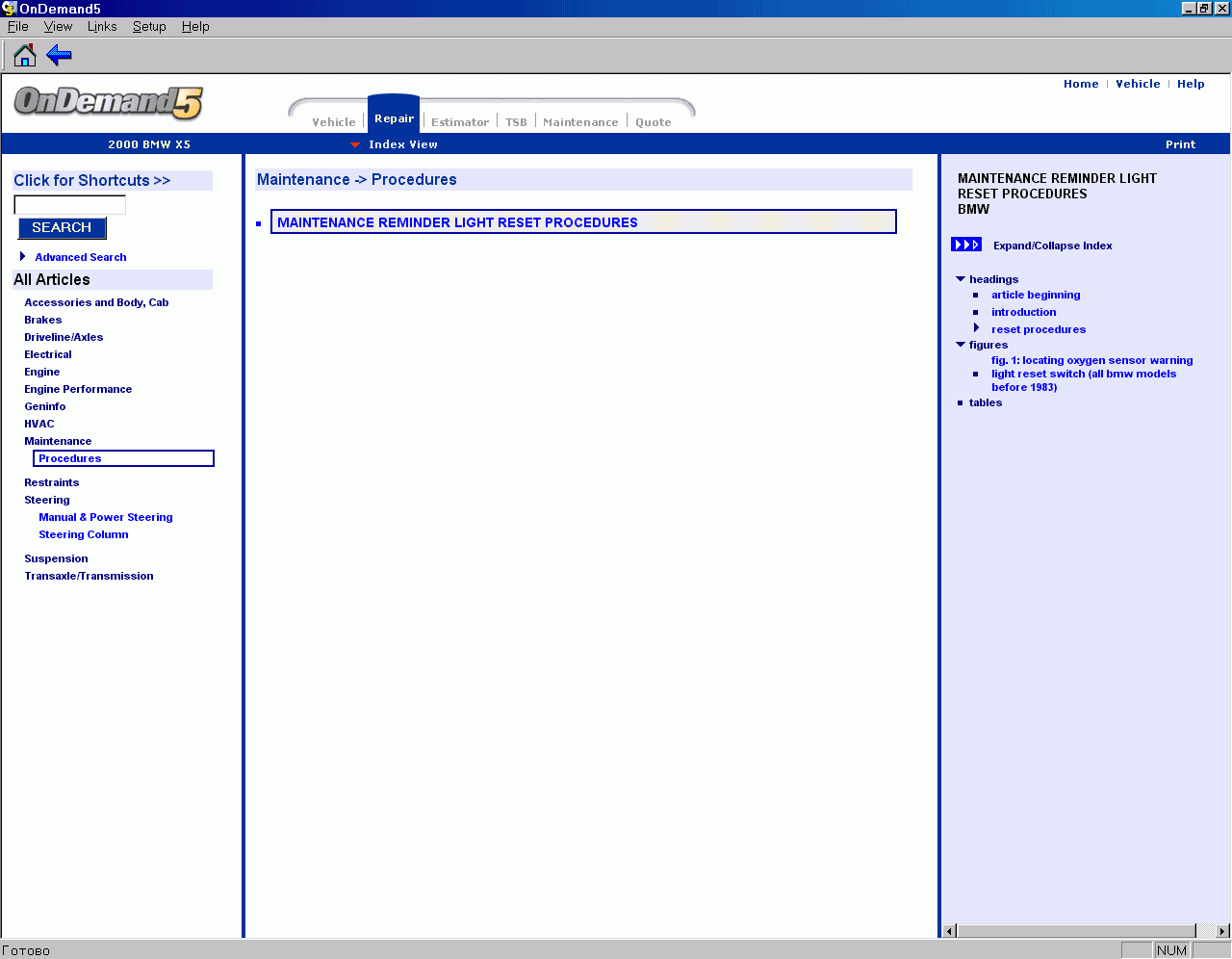Viewport: 1232px width, 959px height.
Task: Switch to the Estimator tab
Action: click(x=460, y=122)
